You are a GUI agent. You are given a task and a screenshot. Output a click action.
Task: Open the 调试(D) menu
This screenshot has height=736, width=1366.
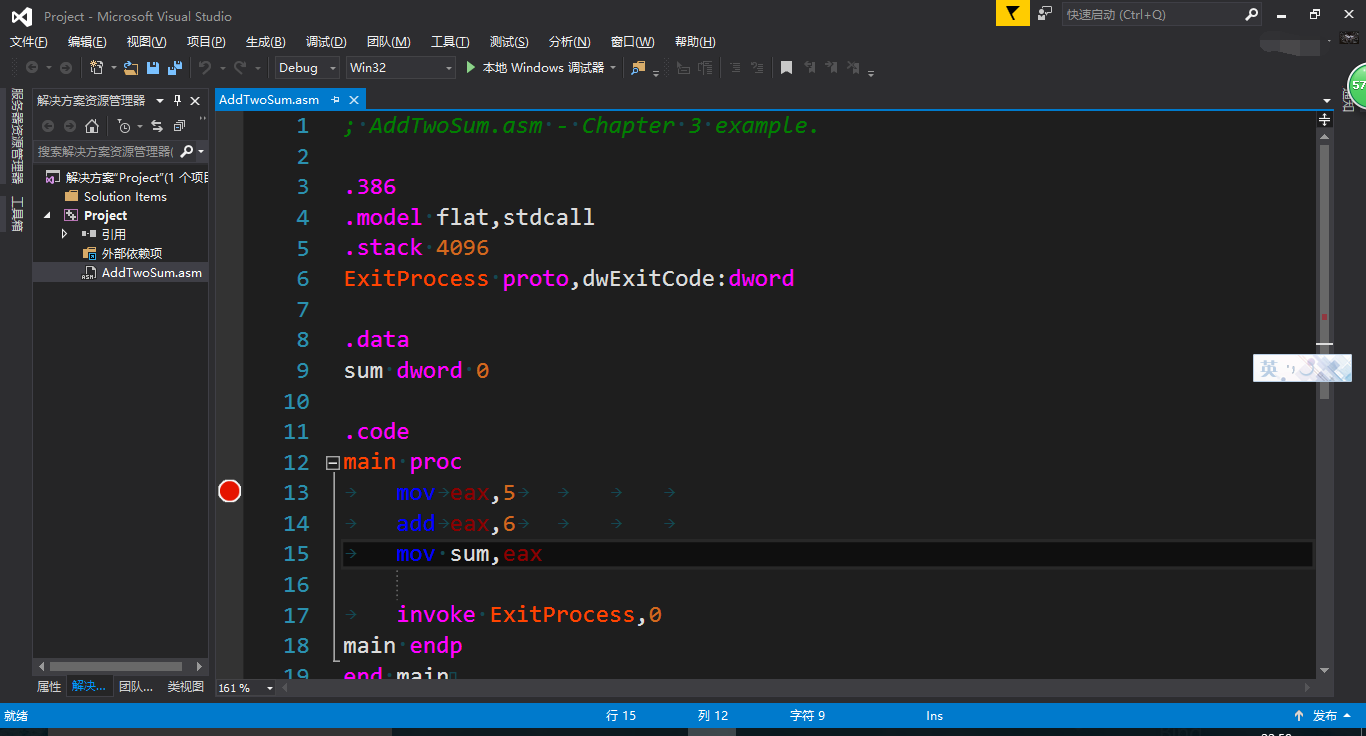325,41
